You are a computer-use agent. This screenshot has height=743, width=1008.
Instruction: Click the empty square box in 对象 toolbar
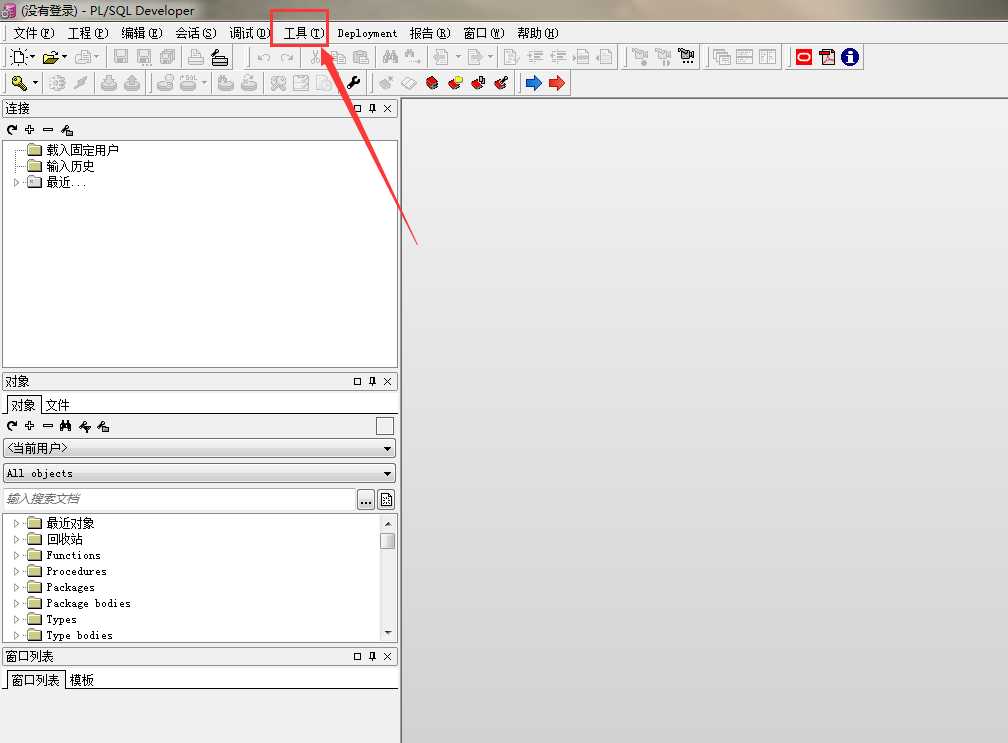coord(384,426)
